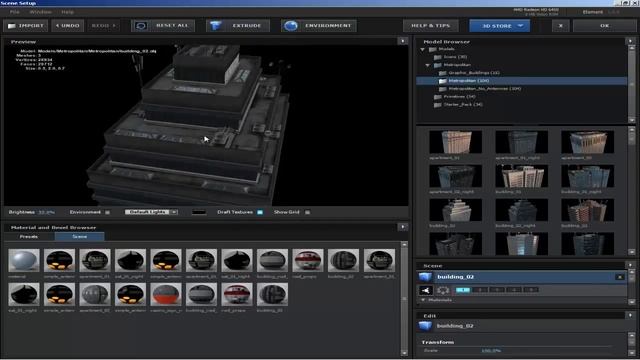Image resolution: width=640 pixels, height=360 pixels.
Task: Select the building_03 model thumbnail
Action: click(x=588, y=210)
